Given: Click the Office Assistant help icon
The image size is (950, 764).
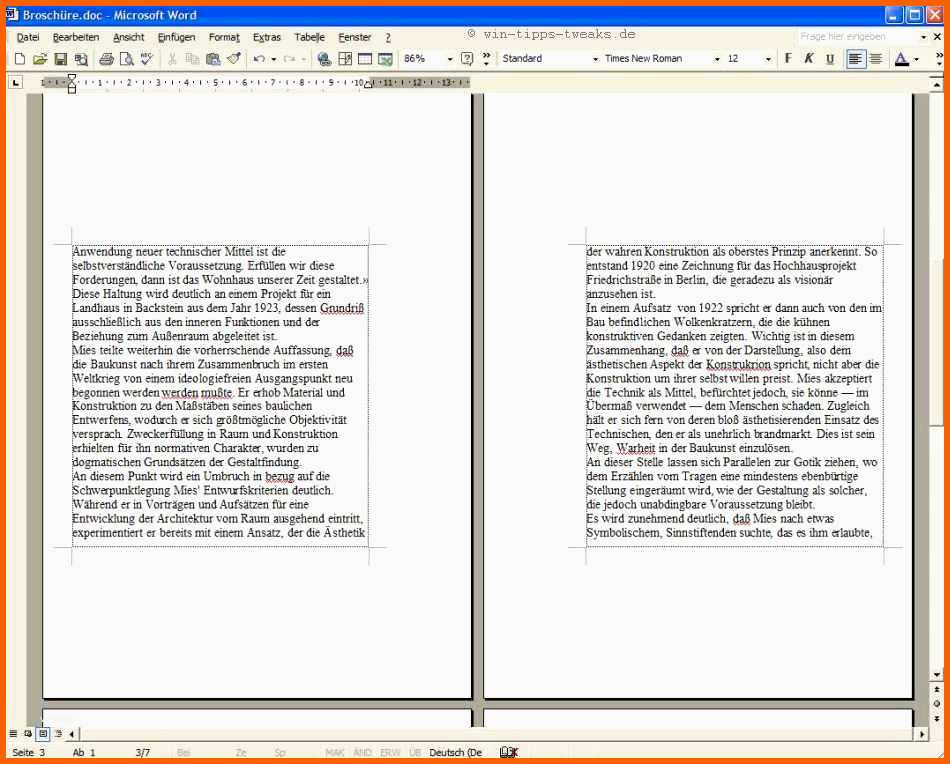Looking at the screenshot, I should [x=467, y=59].
